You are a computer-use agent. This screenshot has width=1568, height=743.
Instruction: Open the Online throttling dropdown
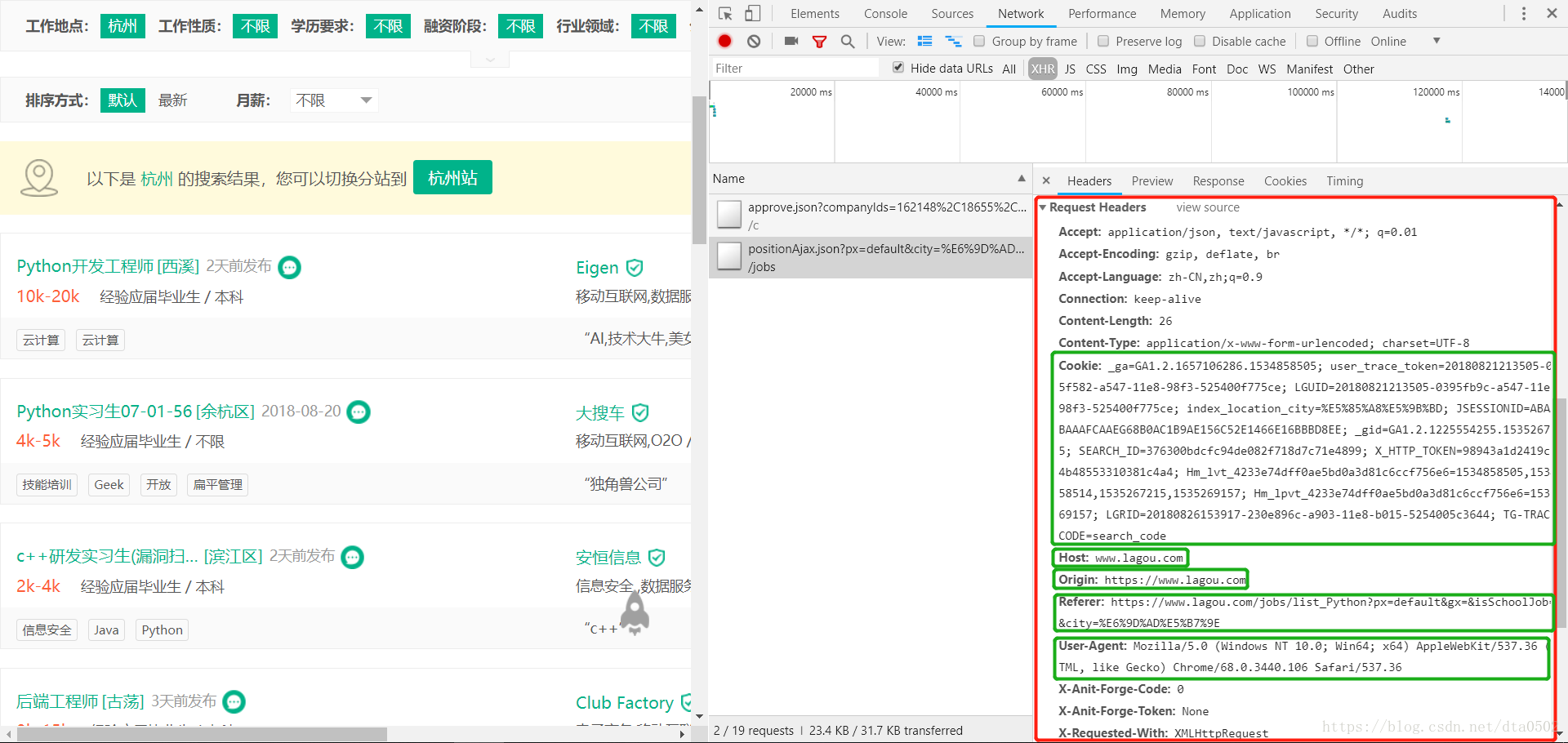click(x=1405, y=41)
